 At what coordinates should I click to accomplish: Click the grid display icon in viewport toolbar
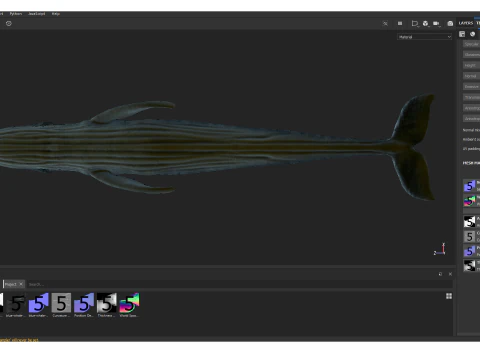point(400,23)
